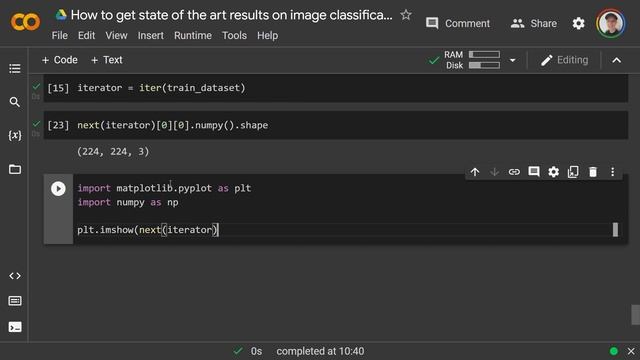640x360 pixels.
Task: Open the Terminal panel
Action: (15, 327)
